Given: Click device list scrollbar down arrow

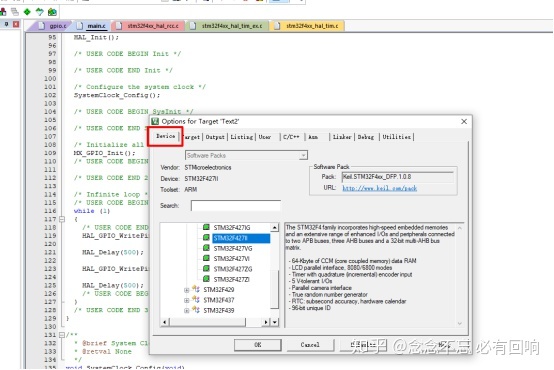Looking at the screenshot, I should (x=275, y=322).
